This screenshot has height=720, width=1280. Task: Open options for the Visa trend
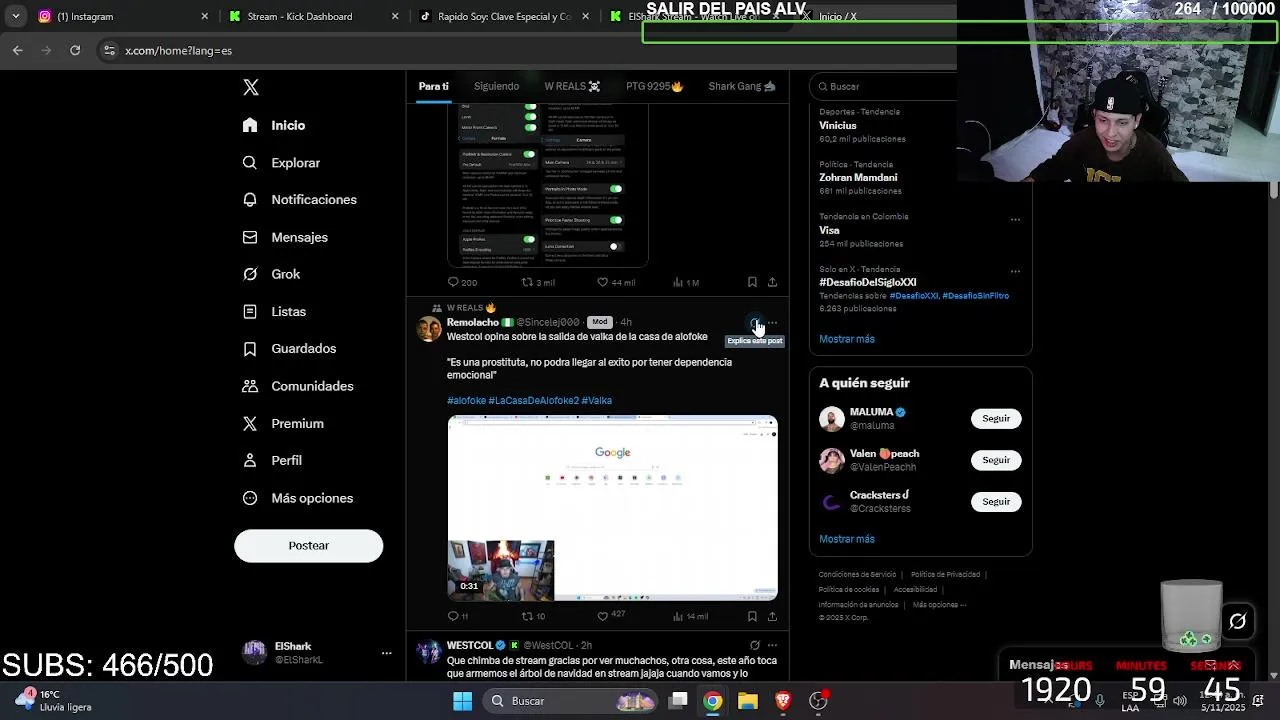(1015, 219)
